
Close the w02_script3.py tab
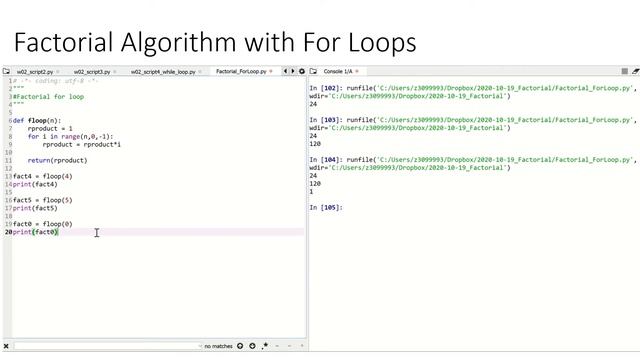(x=115, y=72)
